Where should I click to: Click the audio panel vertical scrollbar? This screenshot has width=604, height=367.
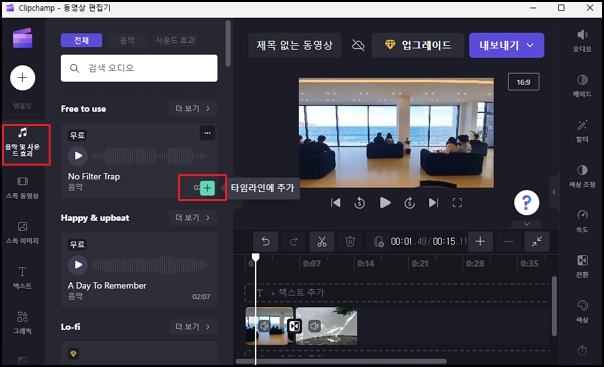(228, 43)
